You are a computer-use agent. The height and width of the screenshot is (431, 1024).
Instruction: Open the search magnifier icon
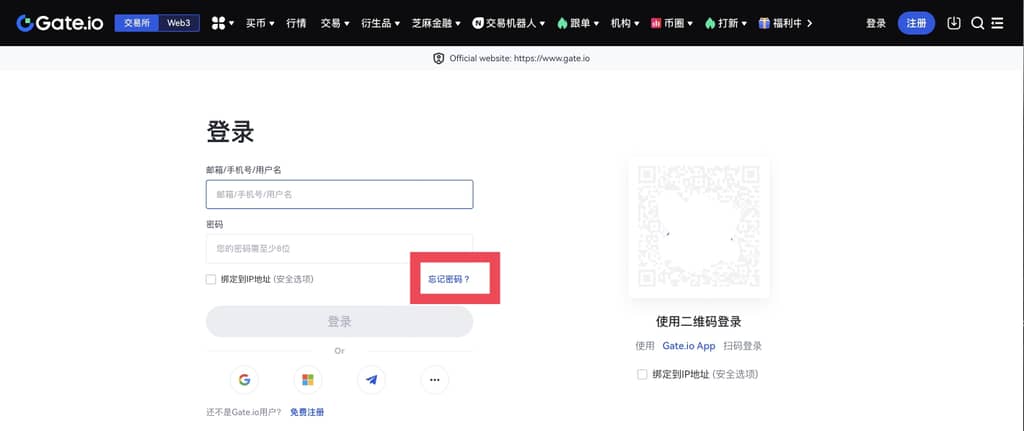[977, 23]
